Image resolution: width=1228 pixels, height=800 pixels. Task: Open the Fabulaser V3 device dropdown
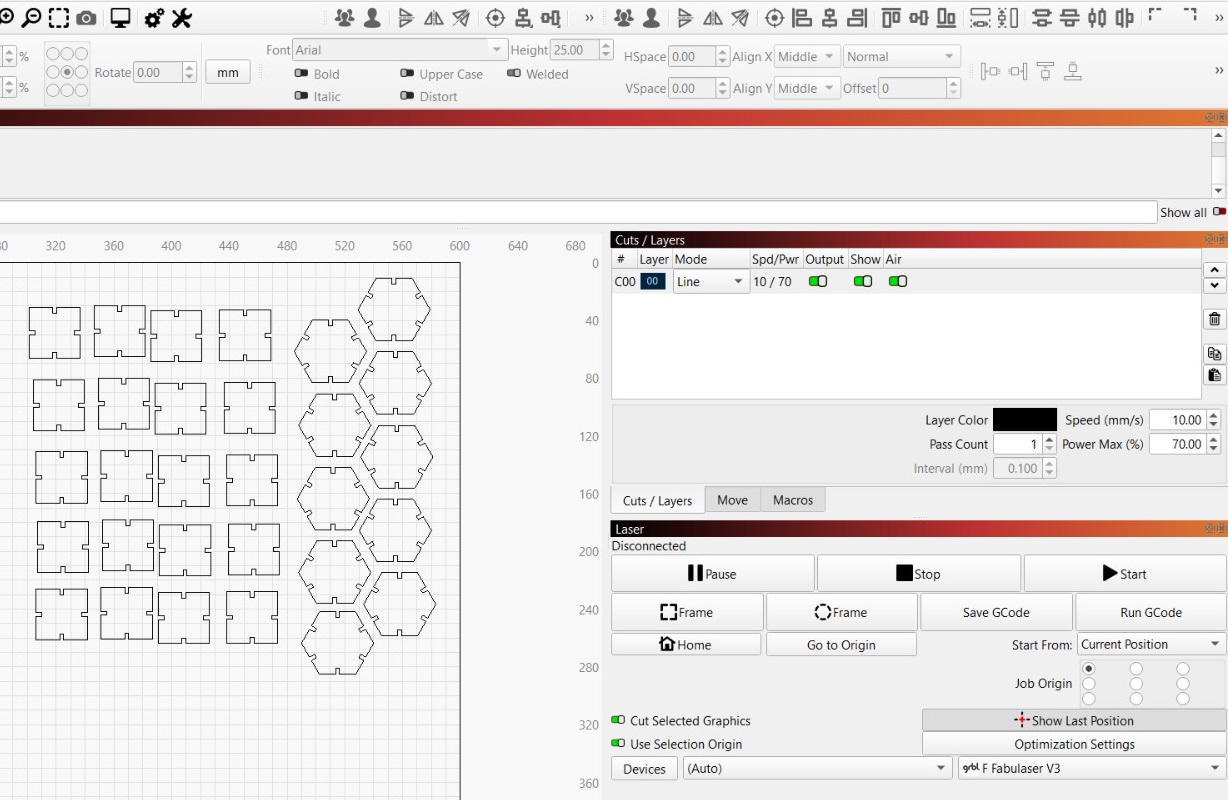(1092, 768)
